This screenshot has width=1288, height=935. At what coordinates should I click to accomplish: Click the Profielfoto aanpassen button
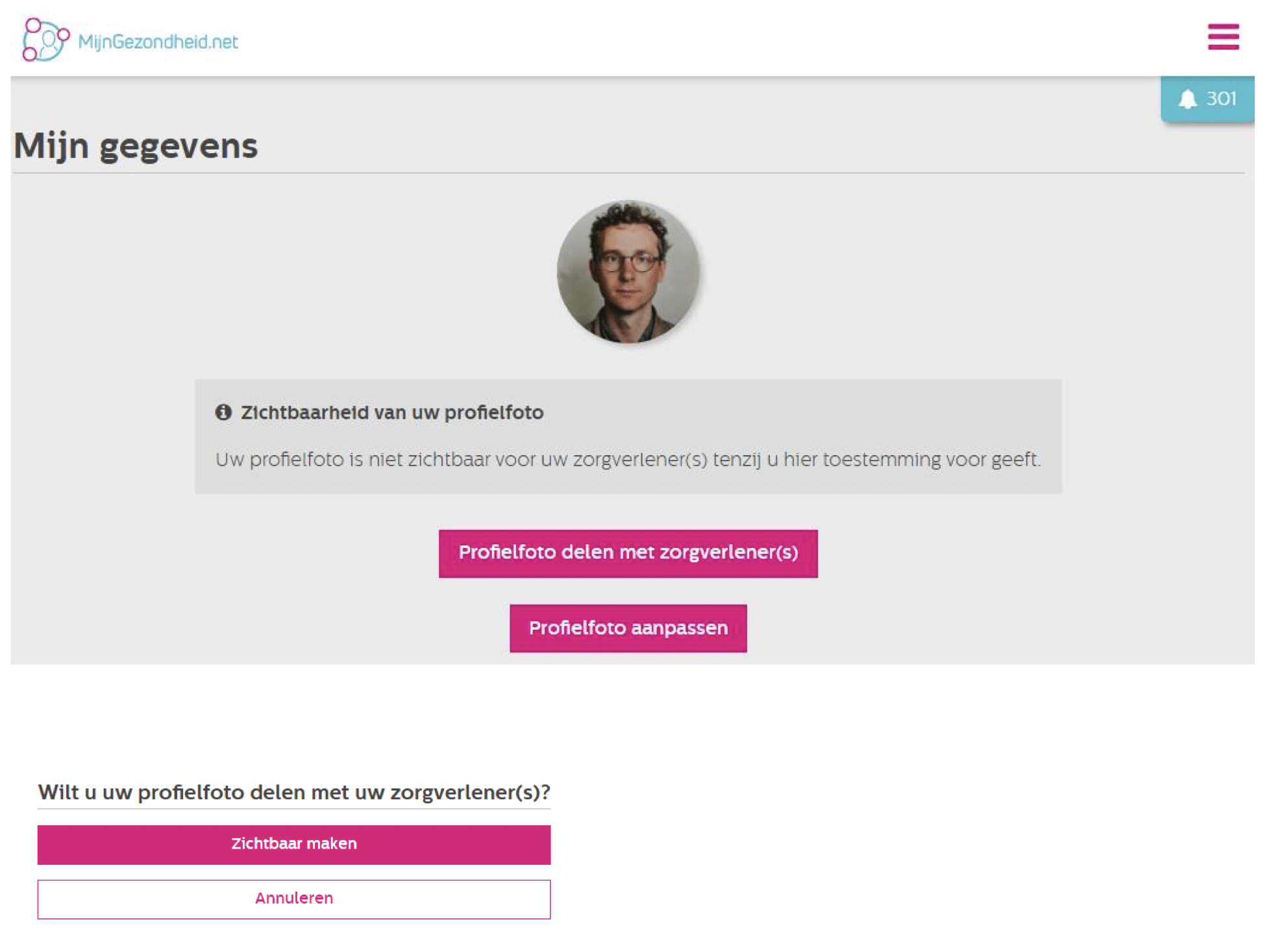[x=628, y=628]
